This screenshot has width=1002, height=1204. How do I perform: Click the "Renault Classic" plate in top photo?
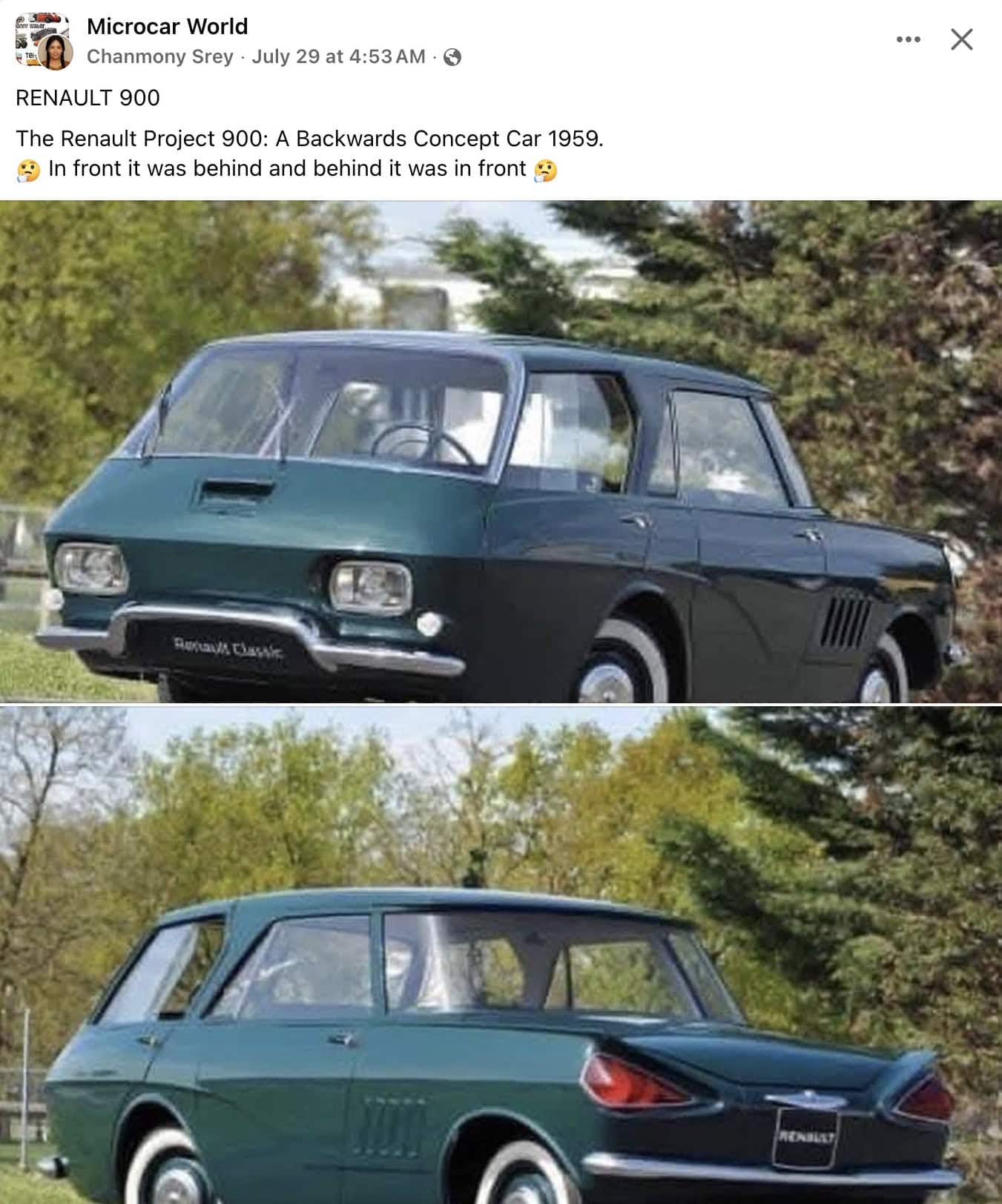pos(227,648)
